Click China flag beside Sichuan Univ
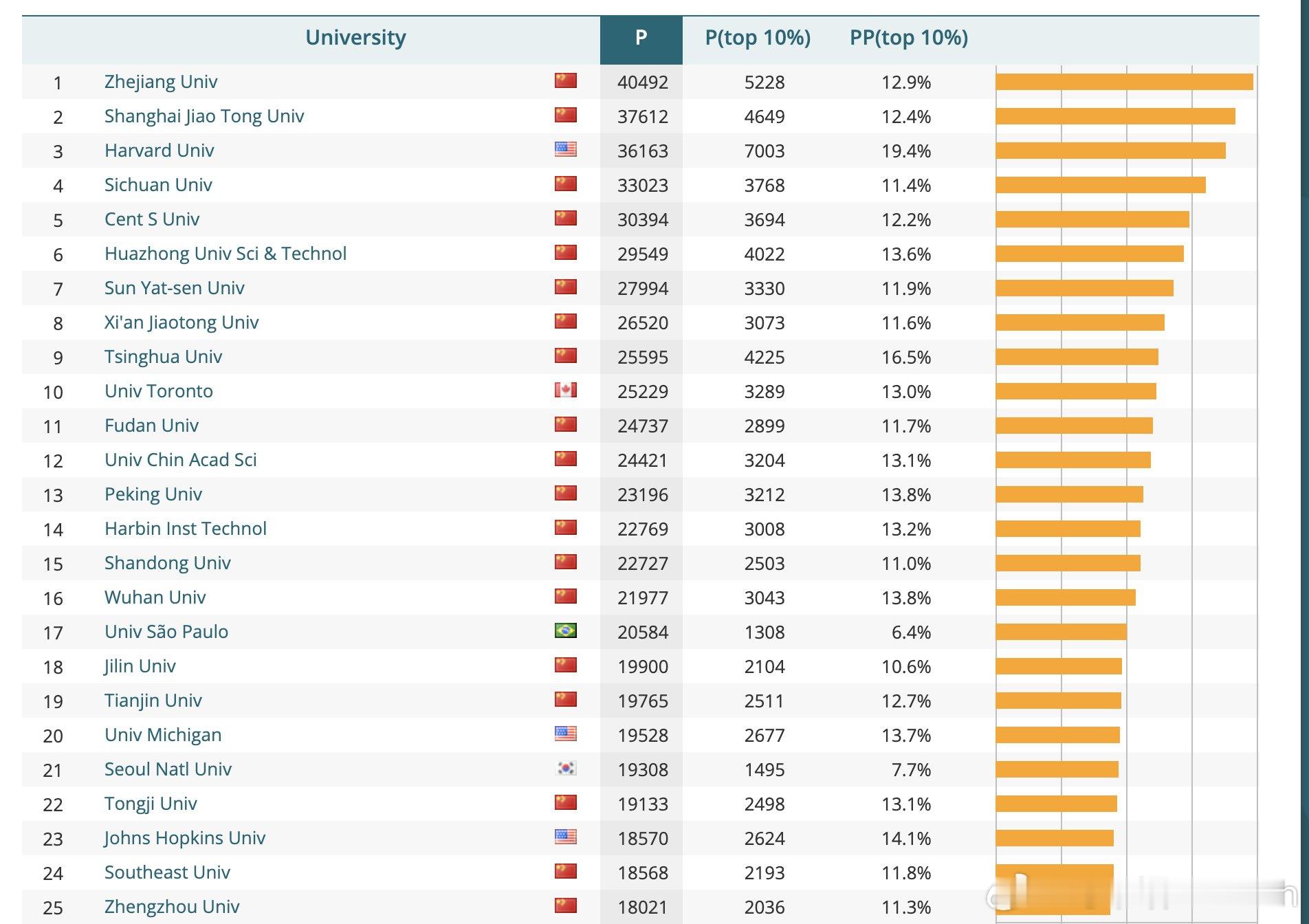The image size is (1309, 924). [x=566, y=184]
